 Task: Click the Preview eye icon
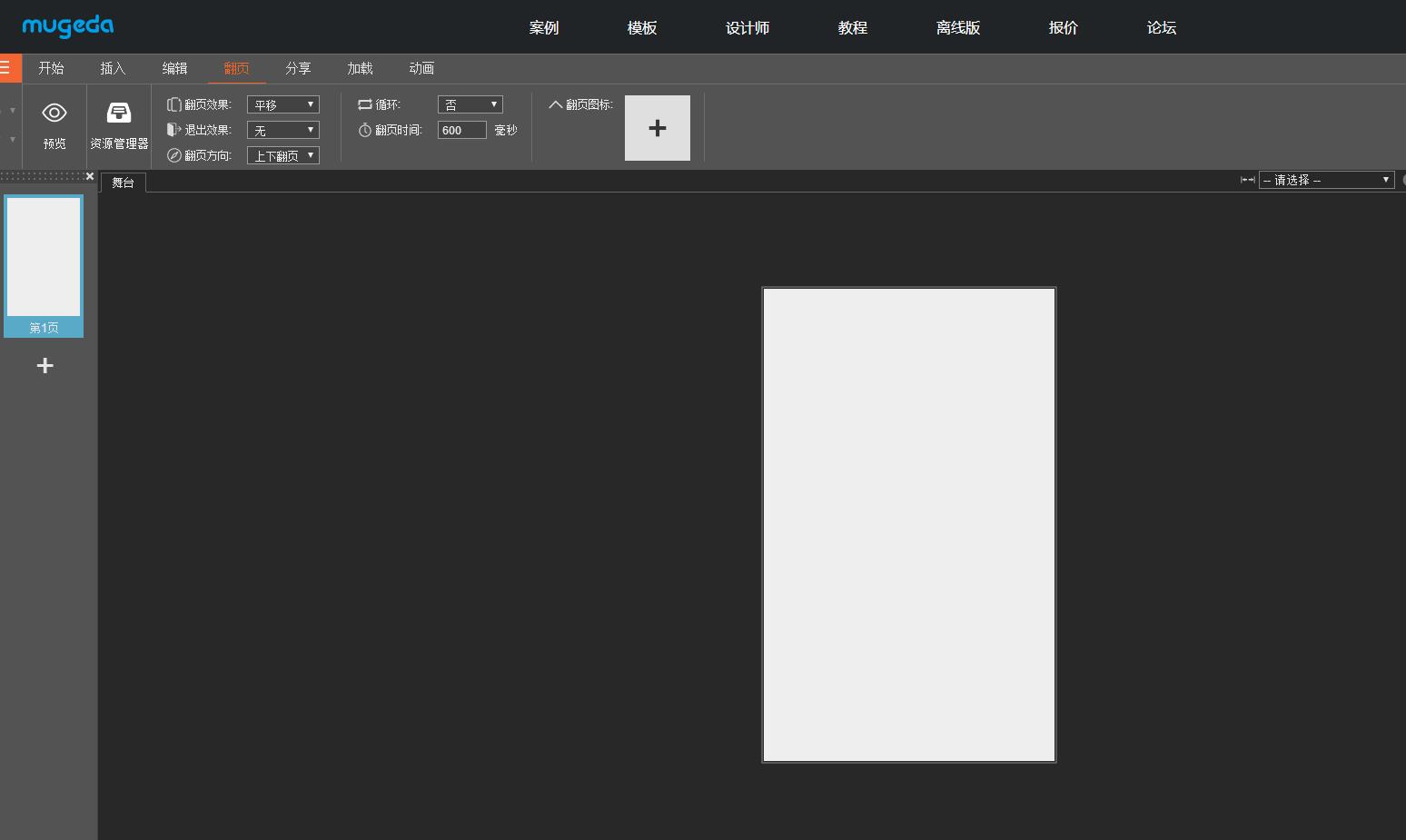click(54, 113)
